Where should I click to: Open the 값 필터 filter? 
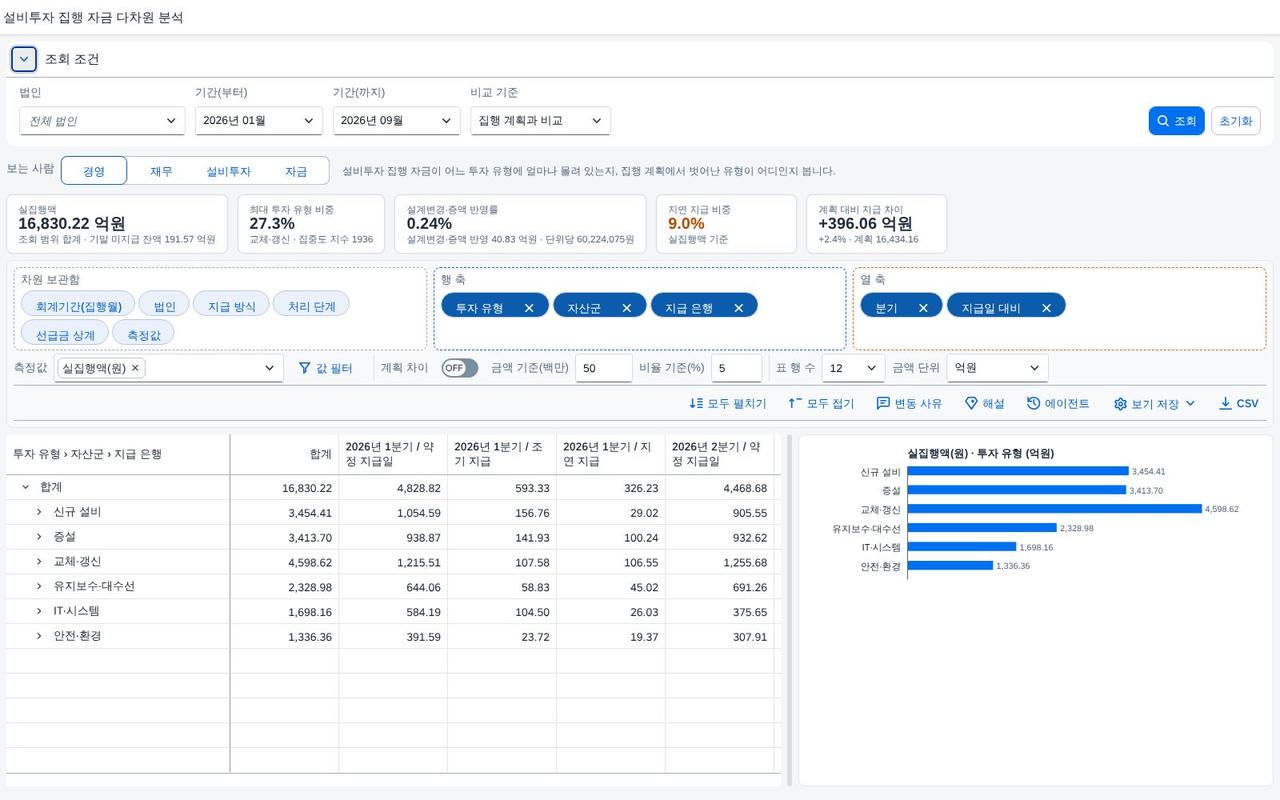[326, 368]
